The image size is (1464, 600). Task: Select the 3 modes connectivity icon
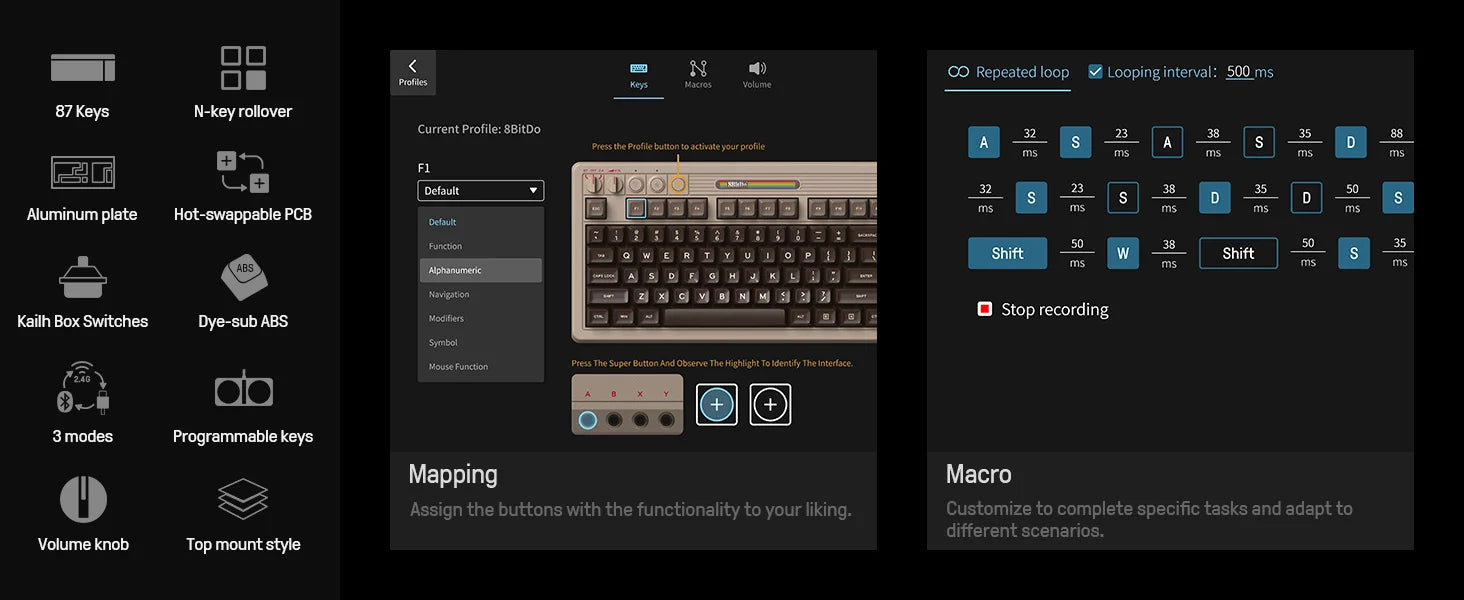[83, 388]
